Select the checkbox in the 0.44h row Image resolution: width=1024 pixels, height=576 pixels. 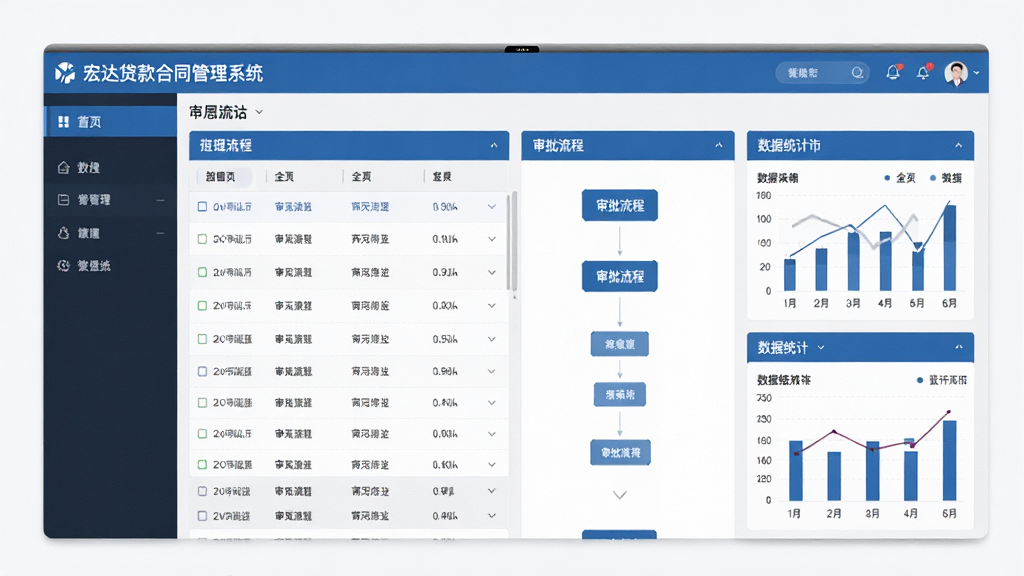(x=202, y=516)
